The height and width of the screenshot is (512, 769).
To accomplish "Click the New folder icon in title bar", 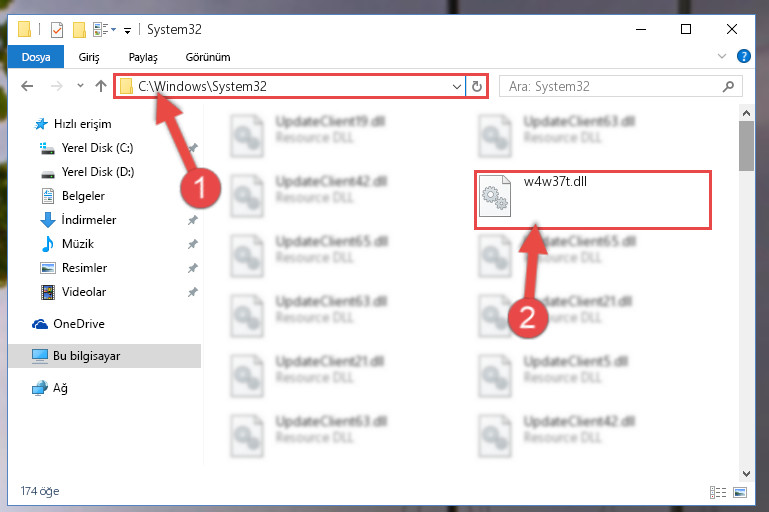I will (x=79, y=30).
